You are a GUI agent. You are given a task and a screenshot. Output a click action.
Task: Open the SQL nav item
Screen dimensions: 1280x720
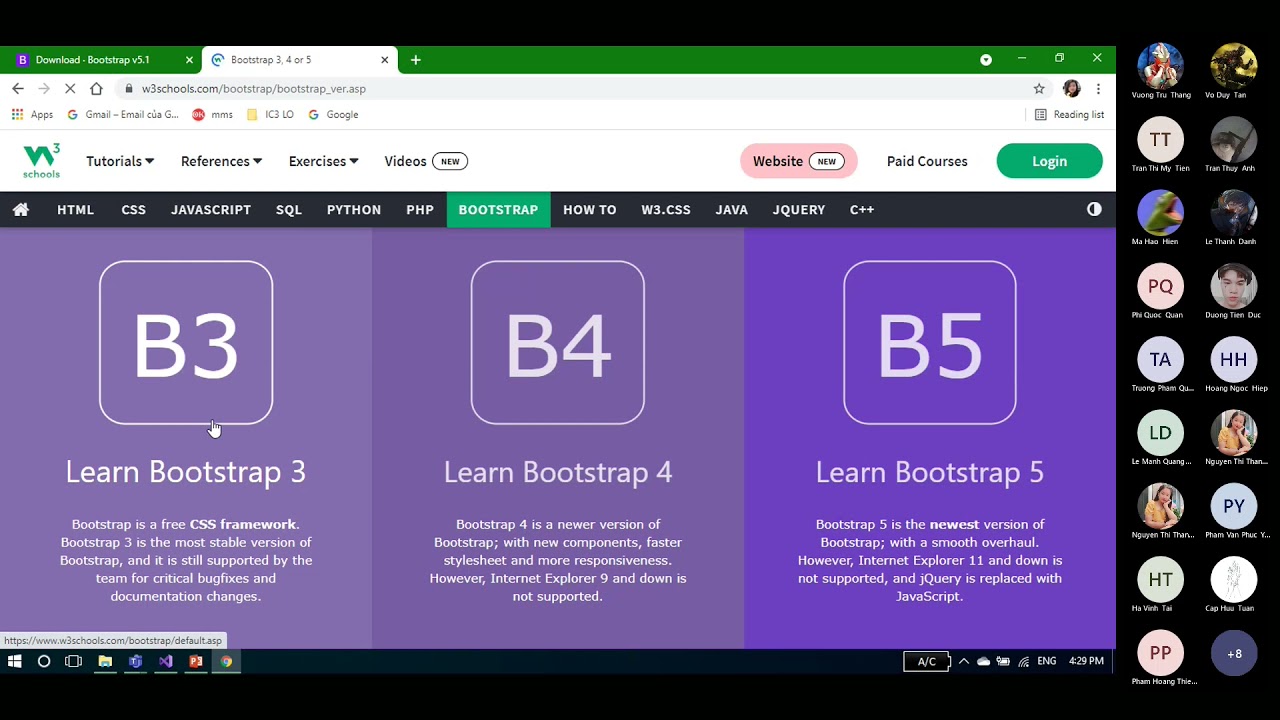click(x=289, y=210)
